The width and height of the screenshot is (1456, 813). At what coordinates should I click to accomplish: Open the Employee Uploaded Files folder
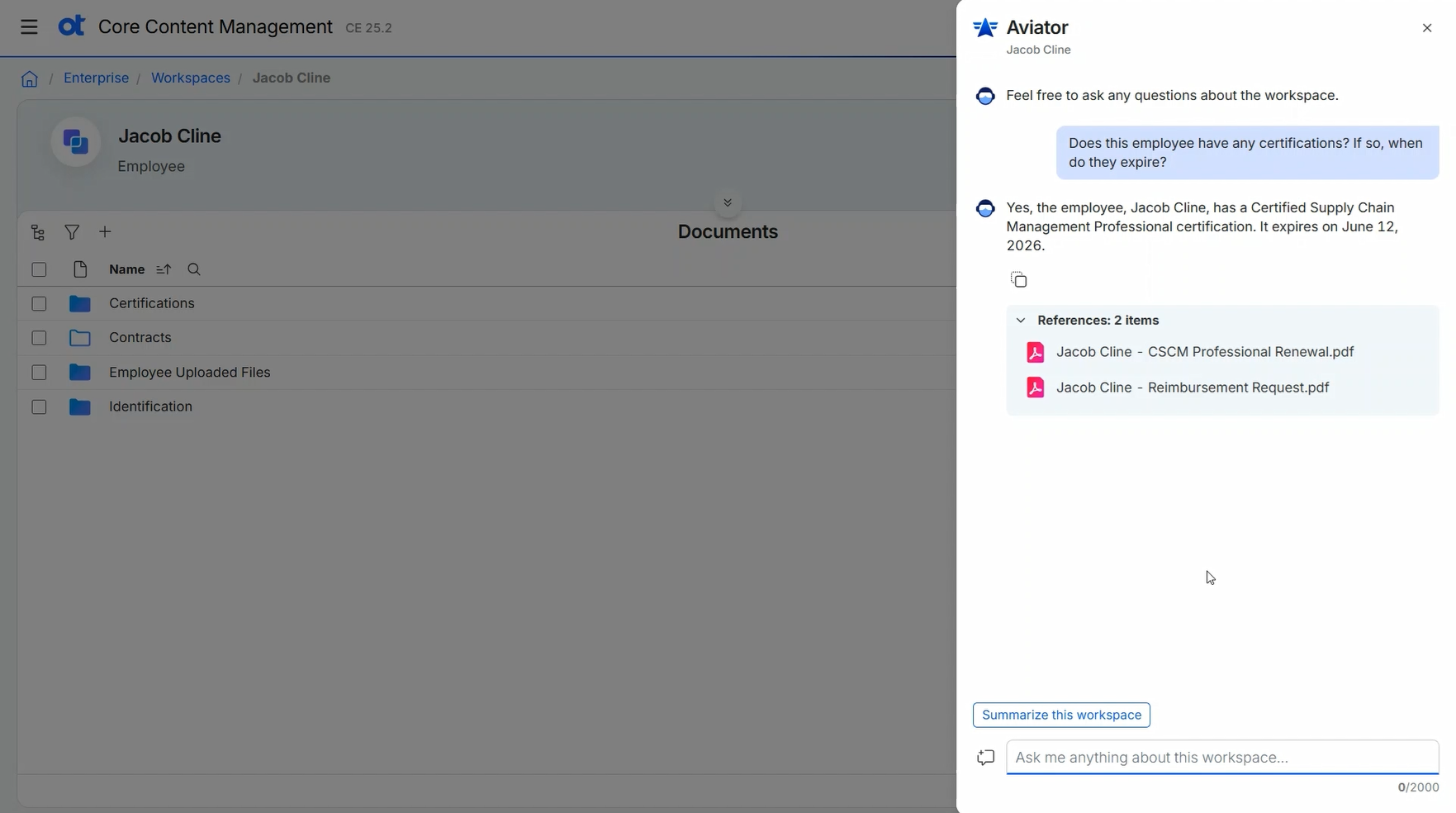[189, 373]
